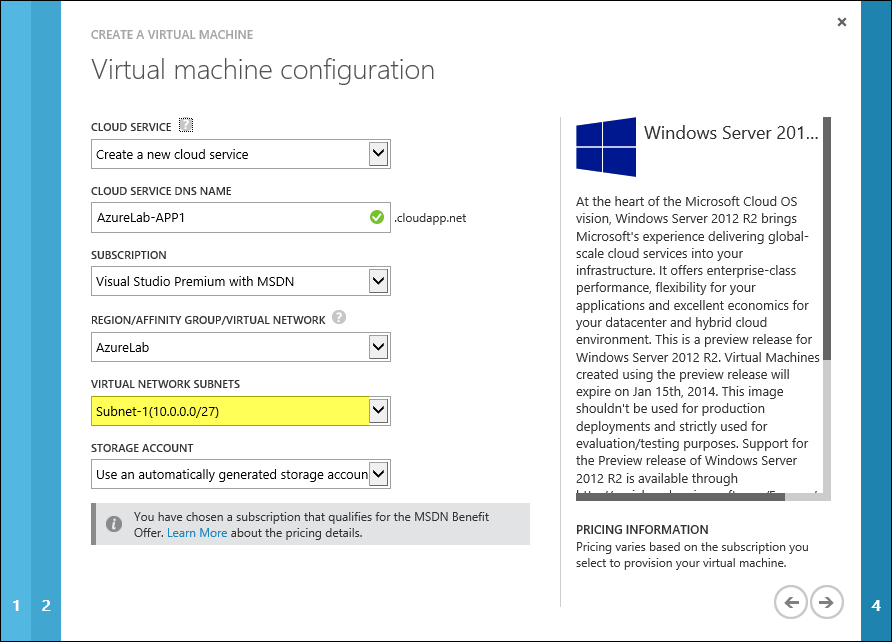The width and height of the screenshot is (892, 642).
Task: Click the green DNS name validation checkmark
Action: pyautogui.click(x=377, y=217)
